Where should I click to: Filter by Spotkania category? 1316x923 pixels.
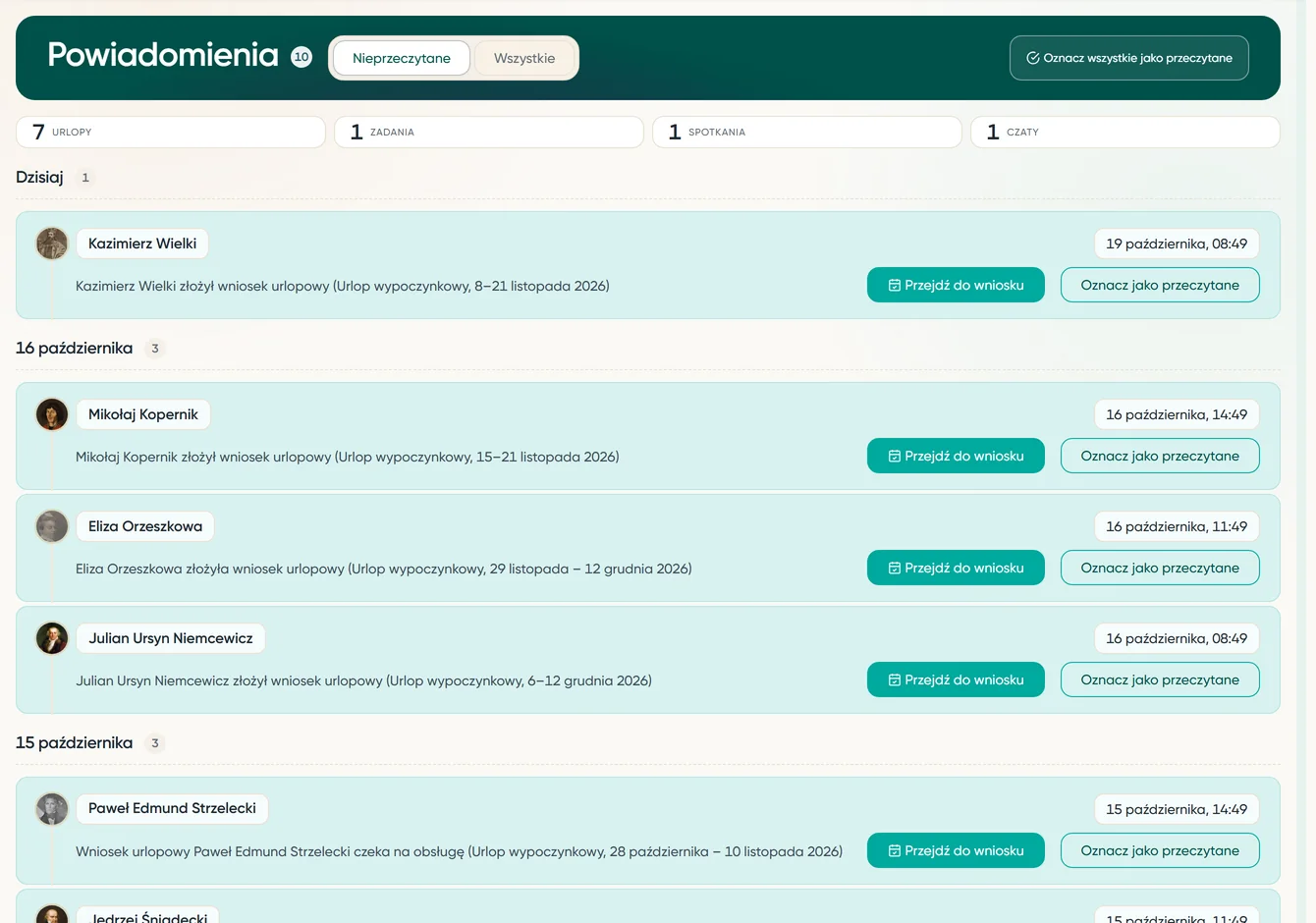tap(807, 132)
